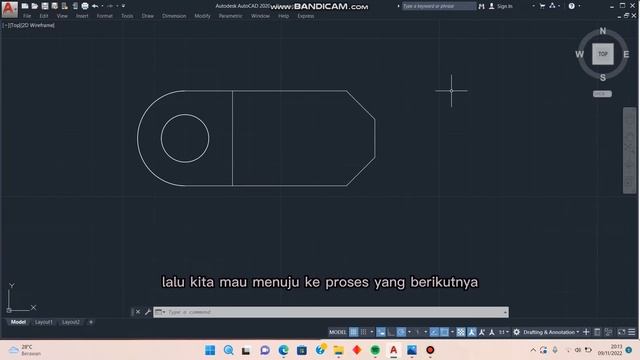Viewport: 640px width, 360px height.
Task: Expand object snap settings dropdown arrow
Action: [x=452, y=332]
